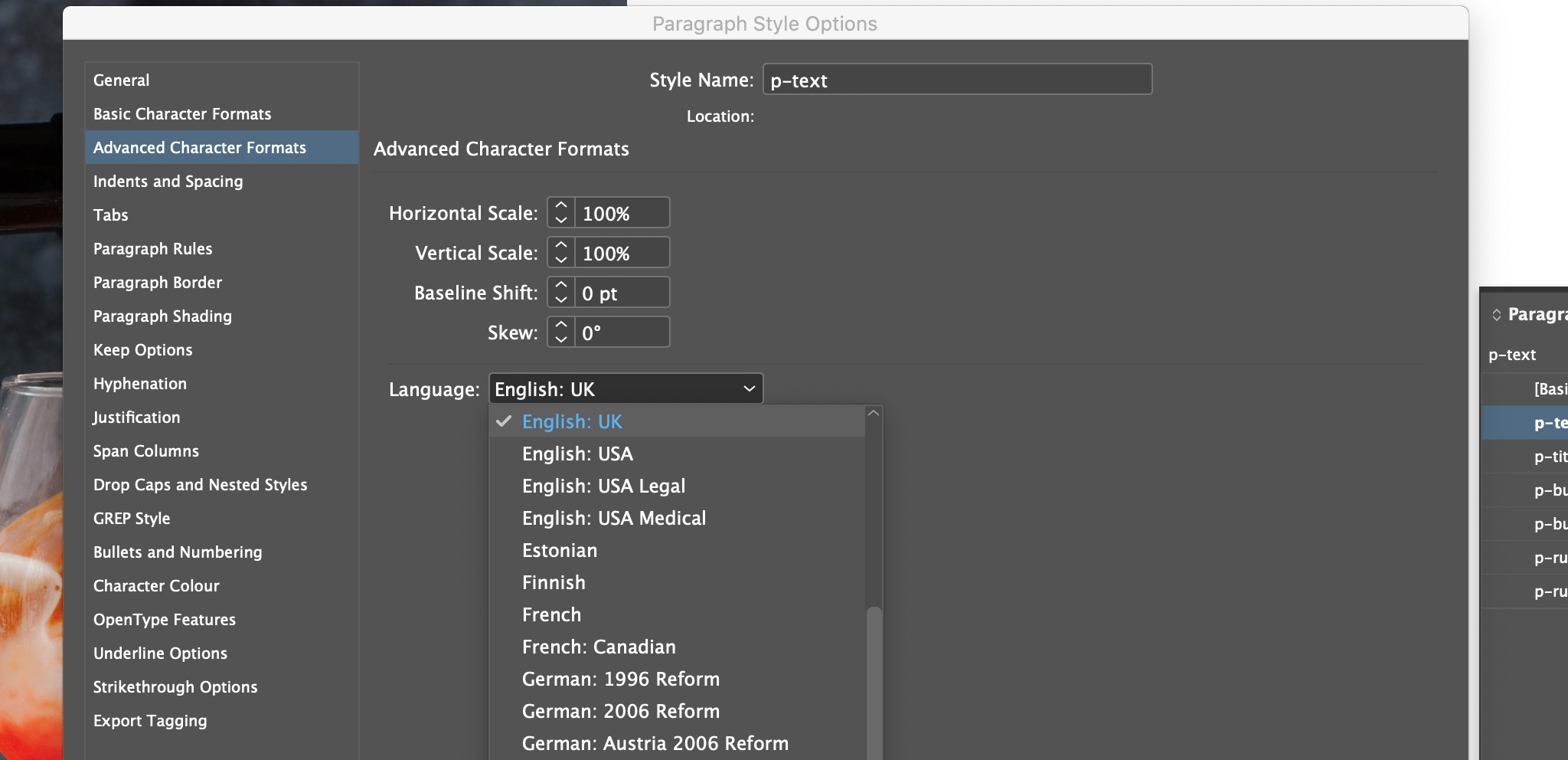1568x760 pixels.
Task: Decrease Vertical Scale using down stepper arrow
Action: point(561,259)
